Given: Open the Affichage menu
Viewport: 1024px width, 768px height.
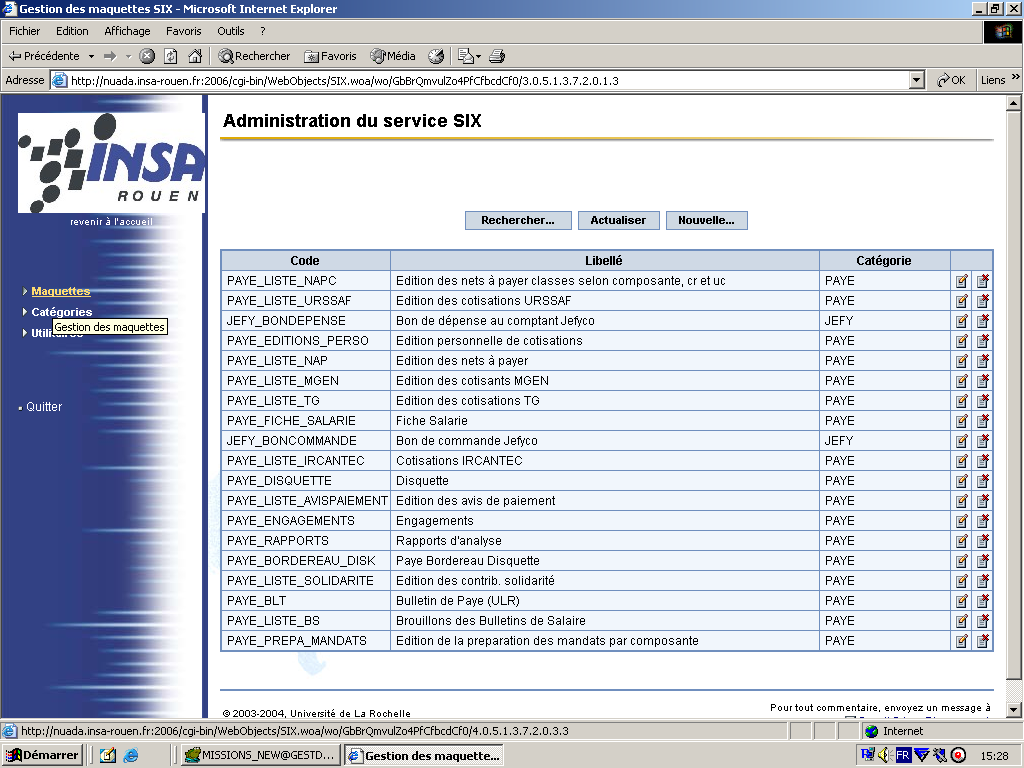Looking at the screenshot, I should pyautogui.click(x=127, y=31).
